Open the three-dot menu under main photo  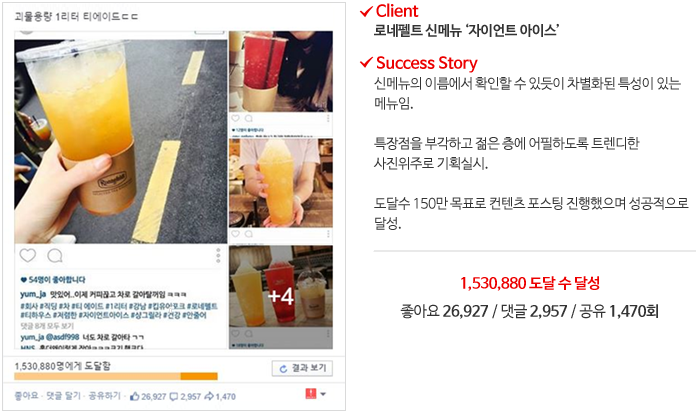pyautogui.click(x=218, y=255)
